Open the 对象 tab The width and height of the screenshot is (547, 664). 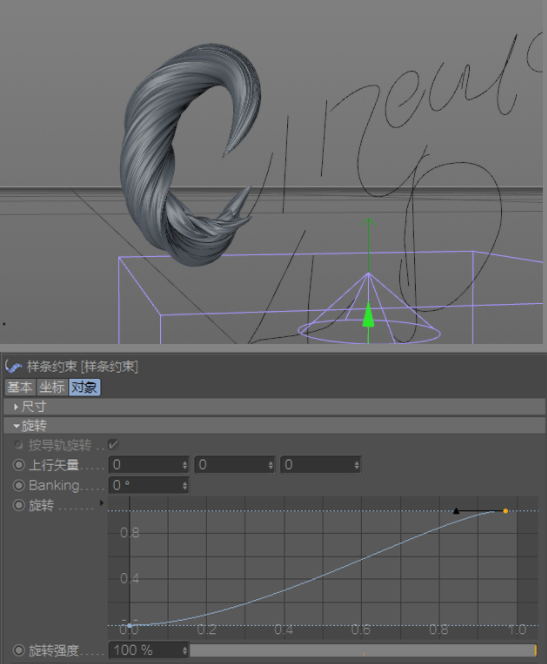click(84, 387)
